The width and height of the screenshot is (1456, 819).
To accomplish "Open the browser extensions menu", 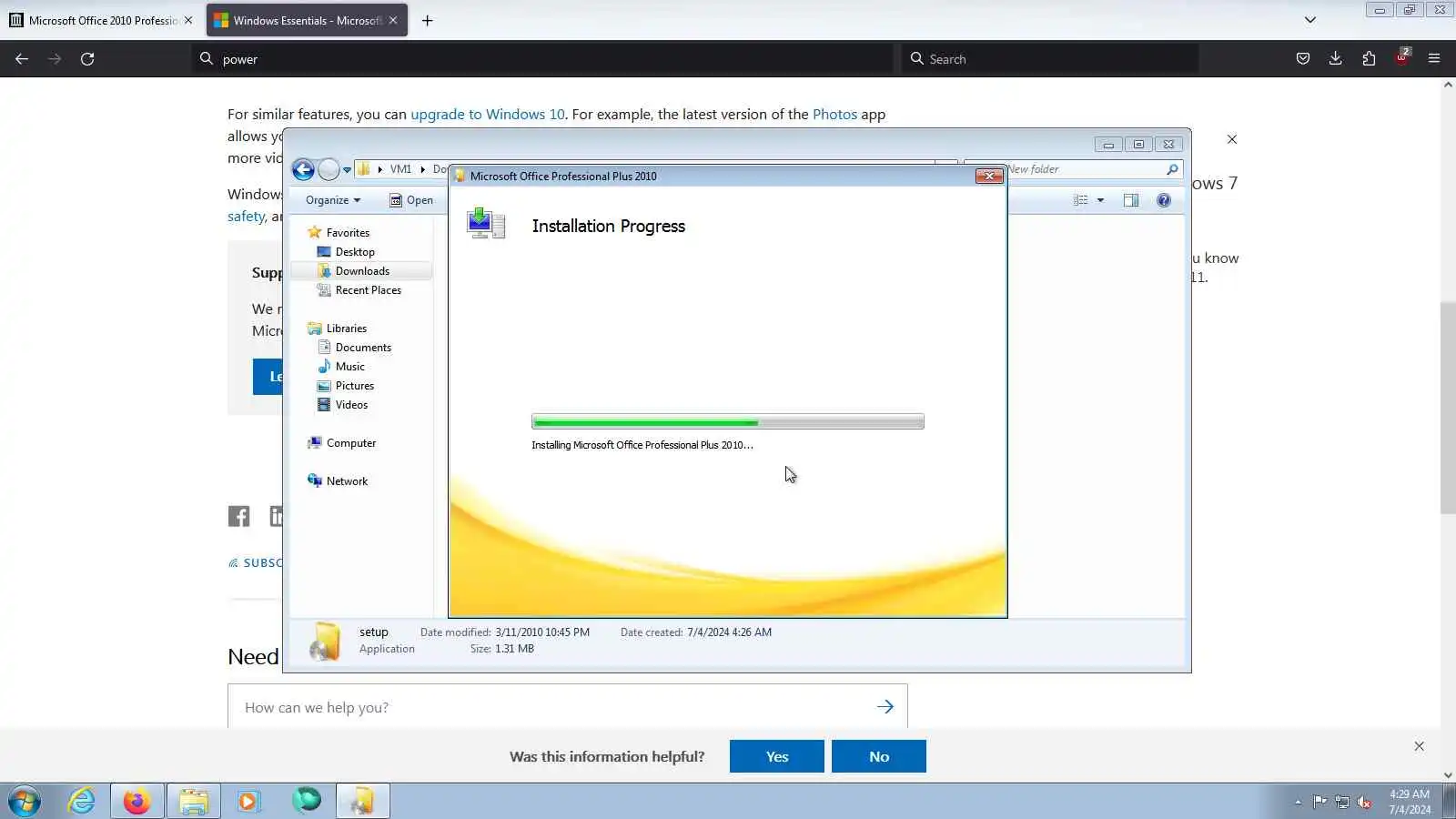I will click(x=1369, y=59).
